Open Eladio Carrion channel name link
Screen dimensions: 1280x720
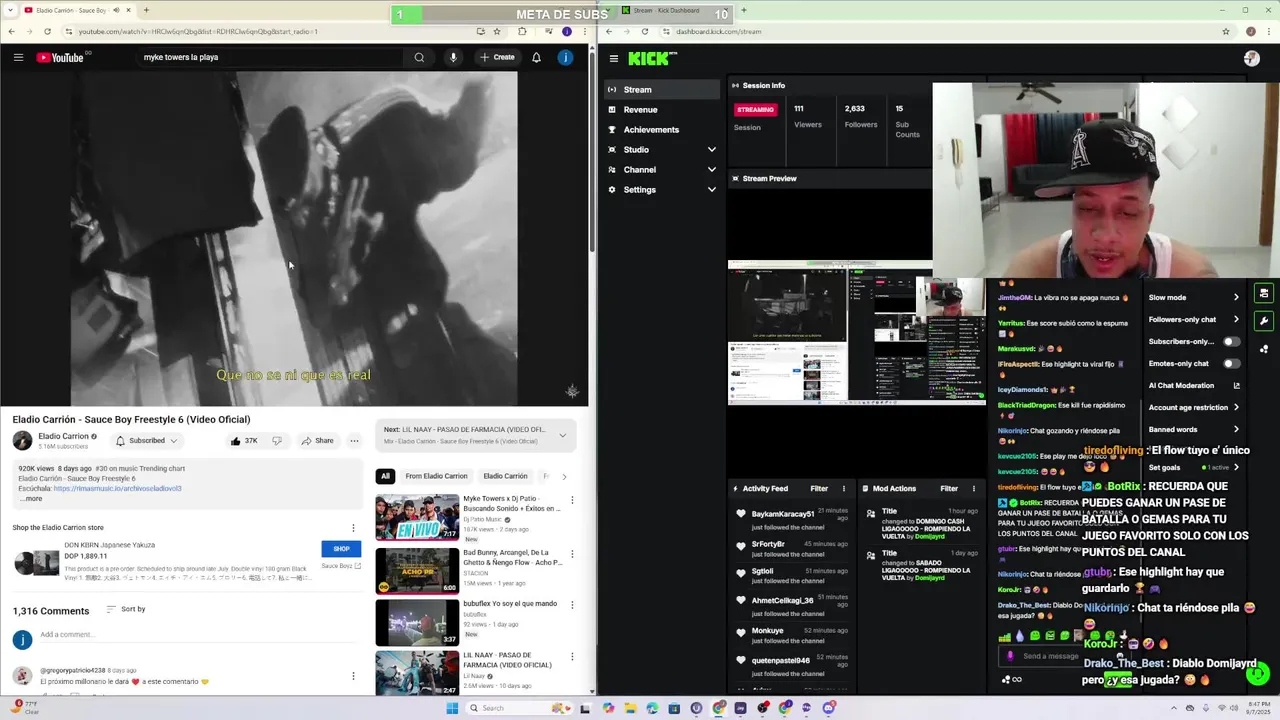[x=63, y=437]
